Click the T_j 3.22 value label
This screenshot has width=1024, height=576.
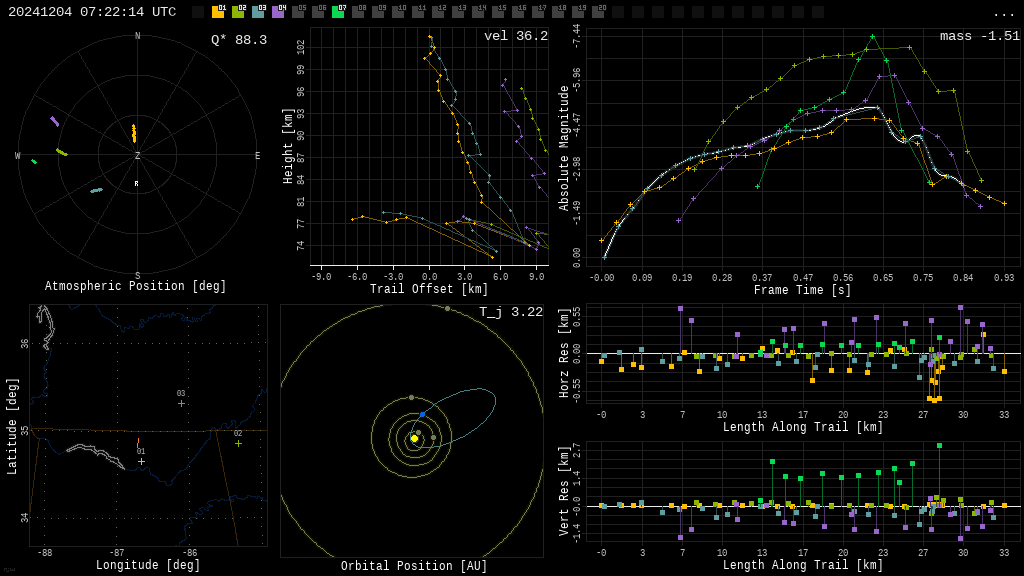[510, 312]
